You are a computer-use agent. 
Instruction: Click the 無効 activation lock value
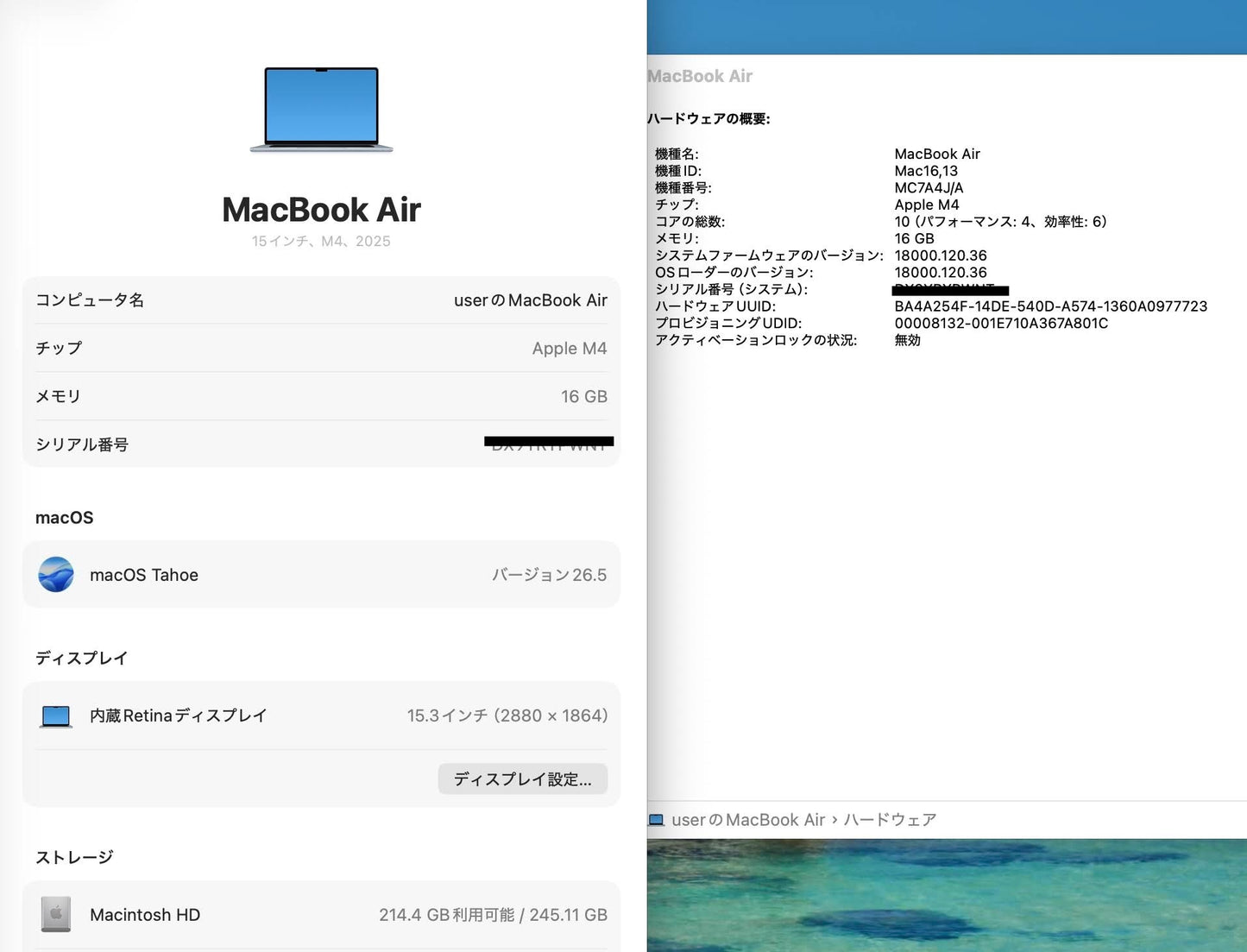coord(907,340)
